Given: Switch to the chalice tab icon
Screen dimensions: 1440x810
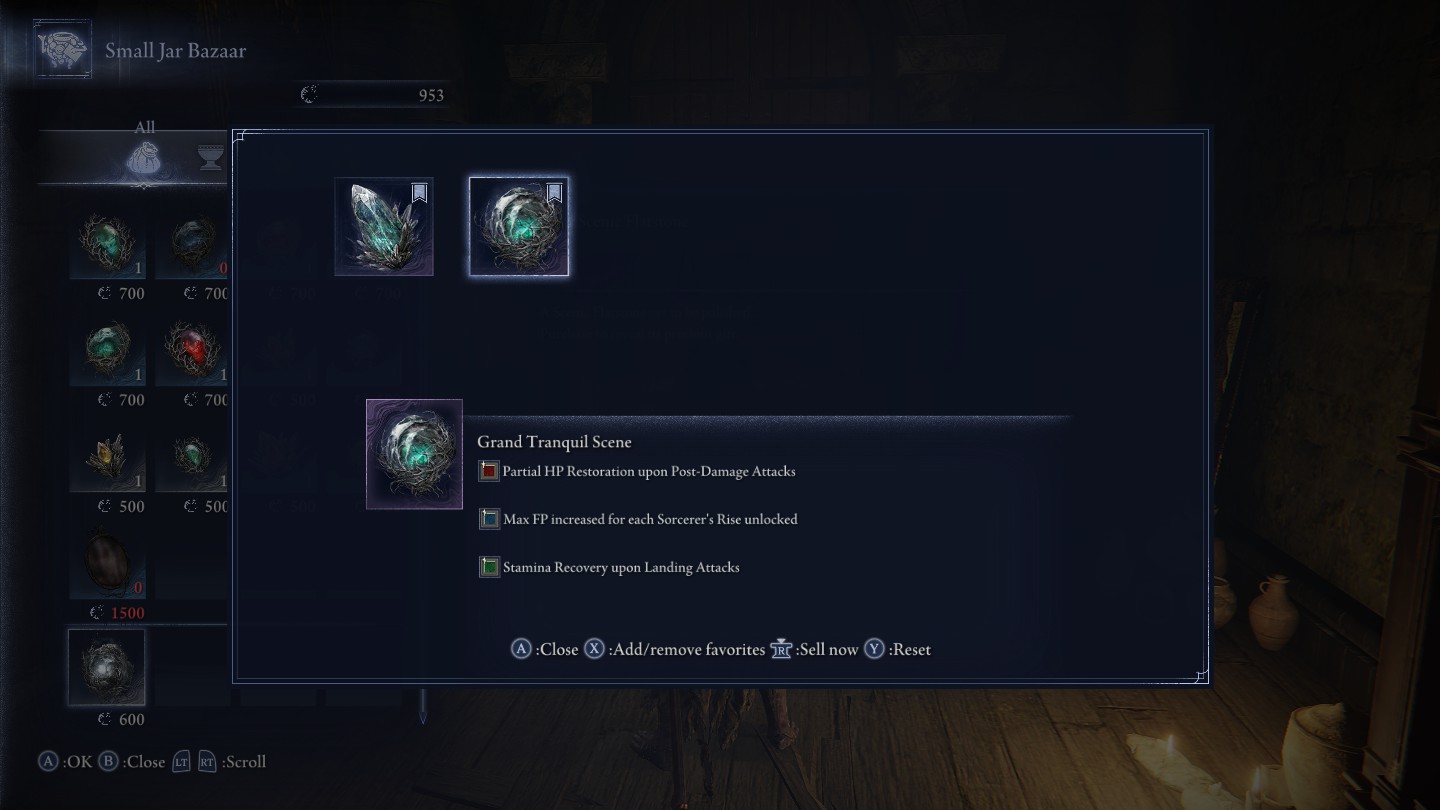Looking at the screenshot, I should (211, 158).
